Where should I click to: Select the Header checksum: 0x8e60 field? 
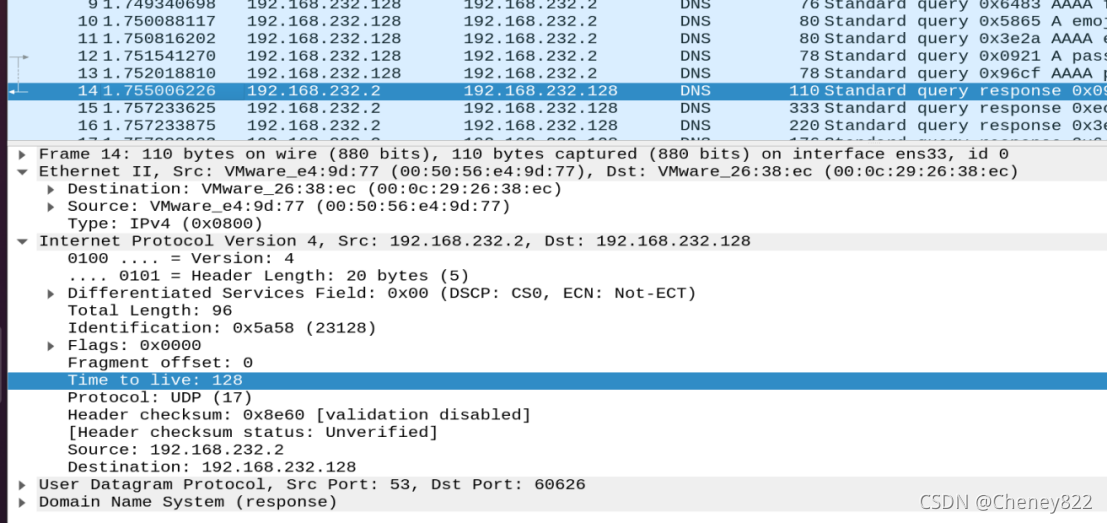(299, 415)
